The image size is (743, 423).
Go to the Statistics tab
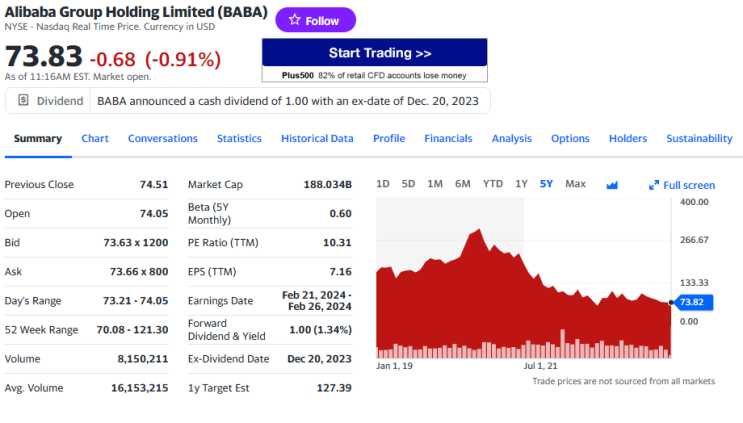click(239, 139)
